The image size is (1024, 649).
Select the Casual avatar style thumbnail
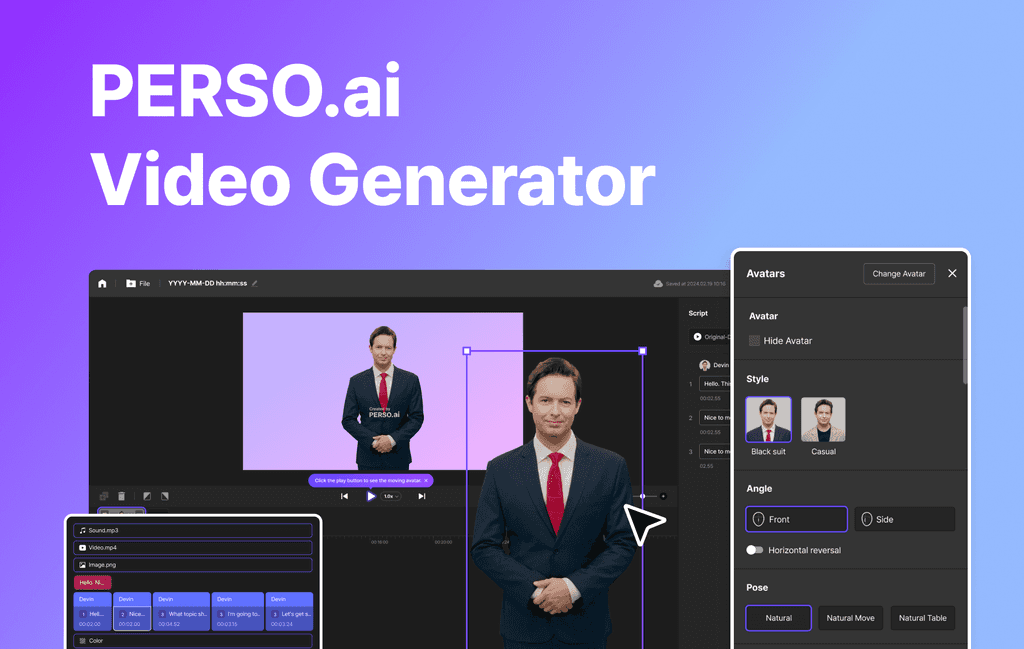point(823,419)
